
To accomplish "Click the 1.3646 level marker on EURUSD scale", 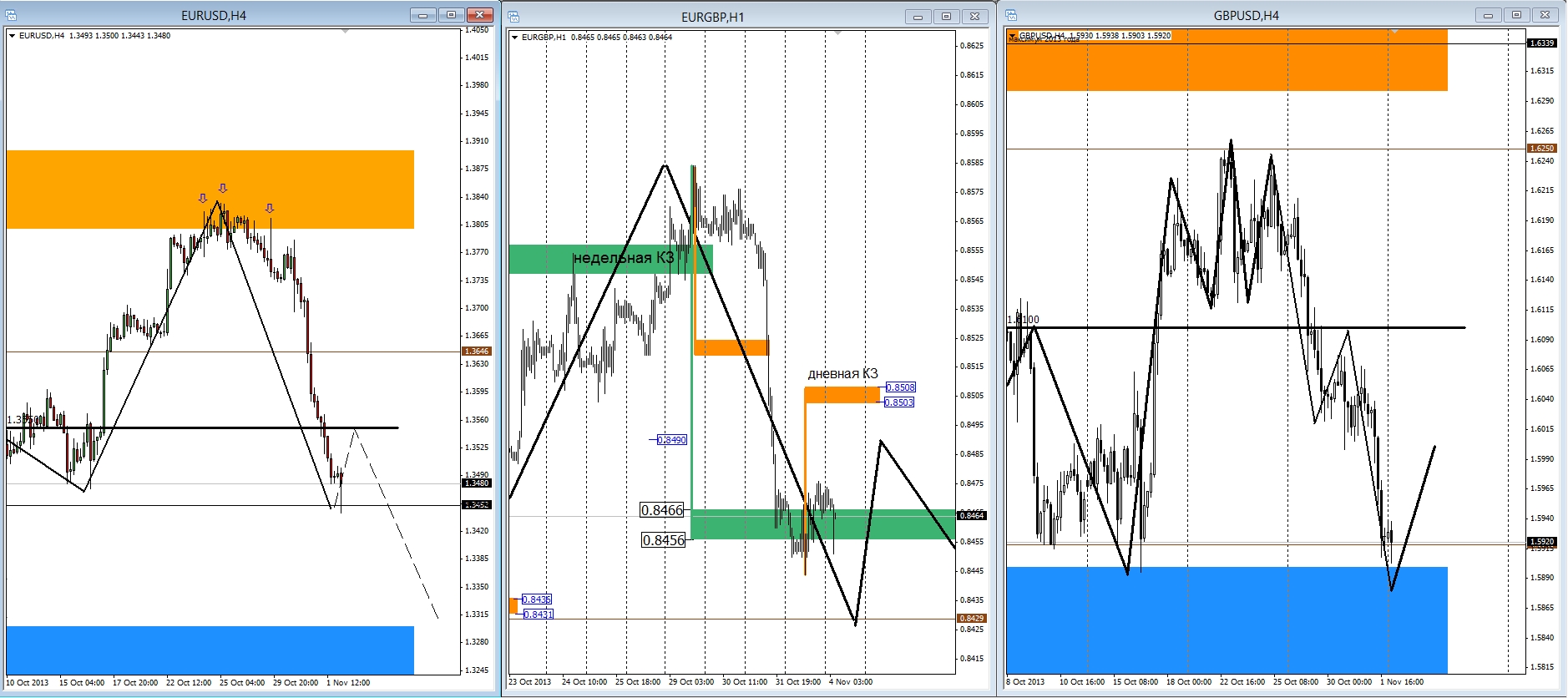I will click(x=477, y=352).
